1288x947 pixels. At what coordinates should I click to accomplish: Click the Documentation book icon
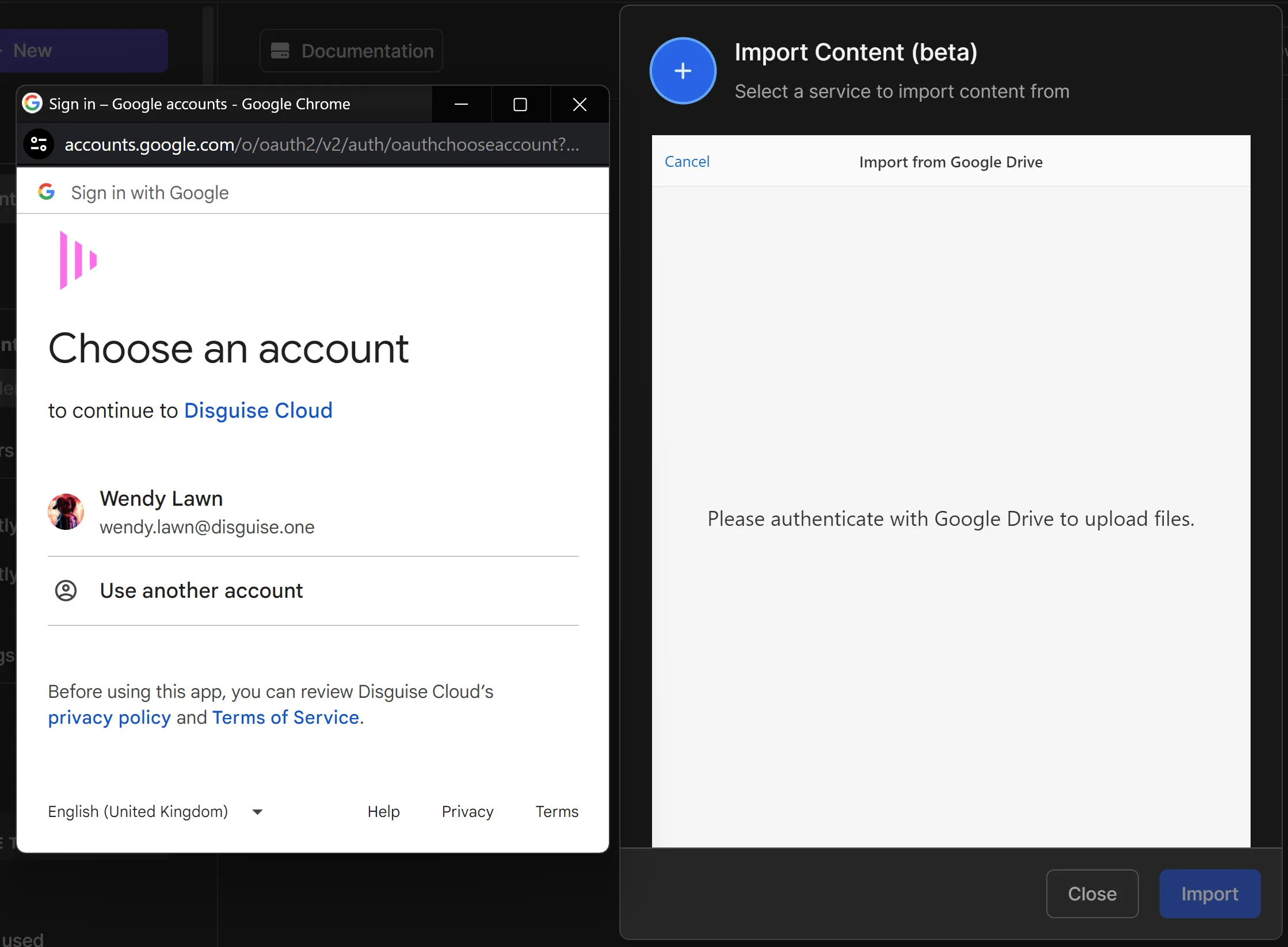pos(280,51)
